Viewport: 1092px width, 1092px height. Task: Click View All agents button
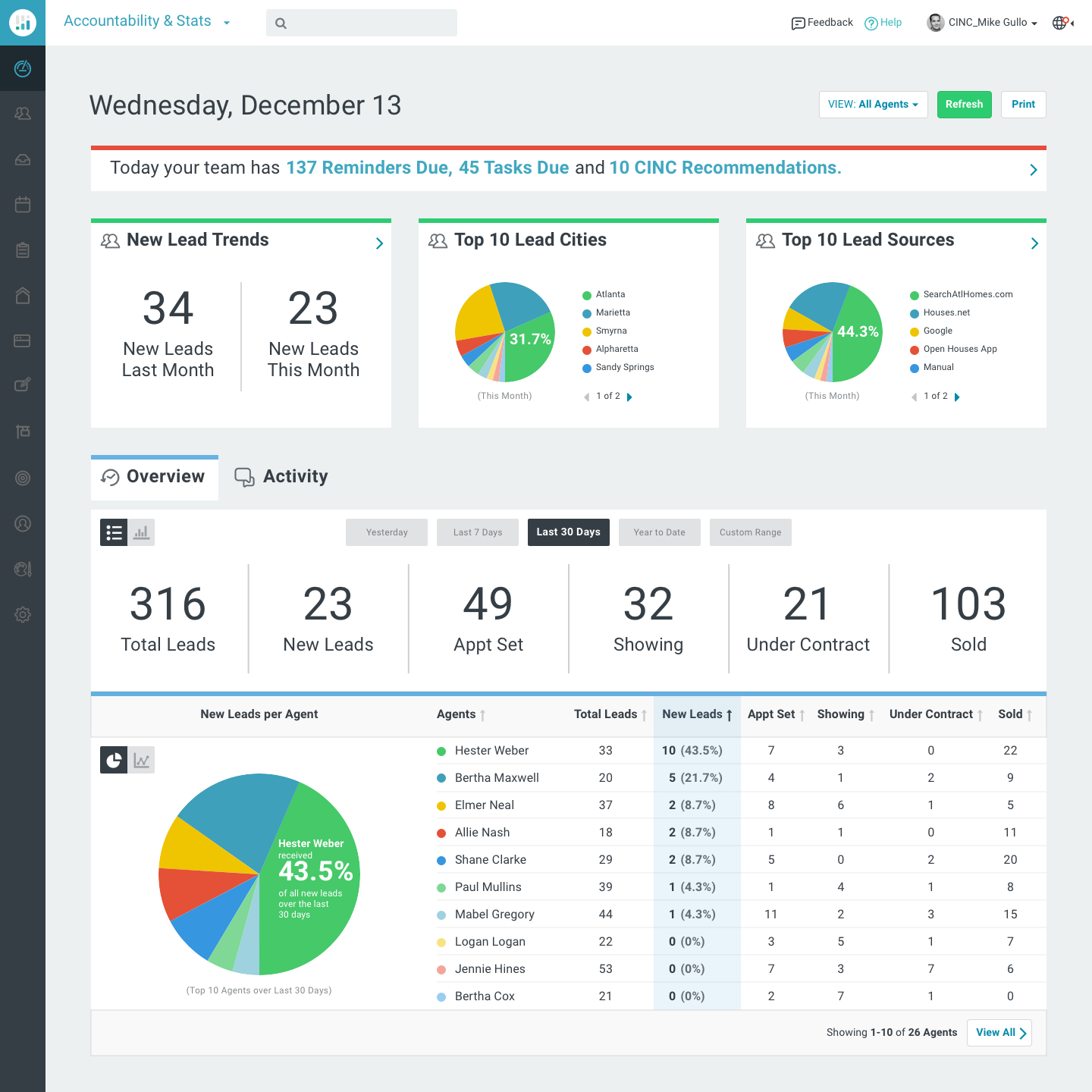[x=999, y=1033]
